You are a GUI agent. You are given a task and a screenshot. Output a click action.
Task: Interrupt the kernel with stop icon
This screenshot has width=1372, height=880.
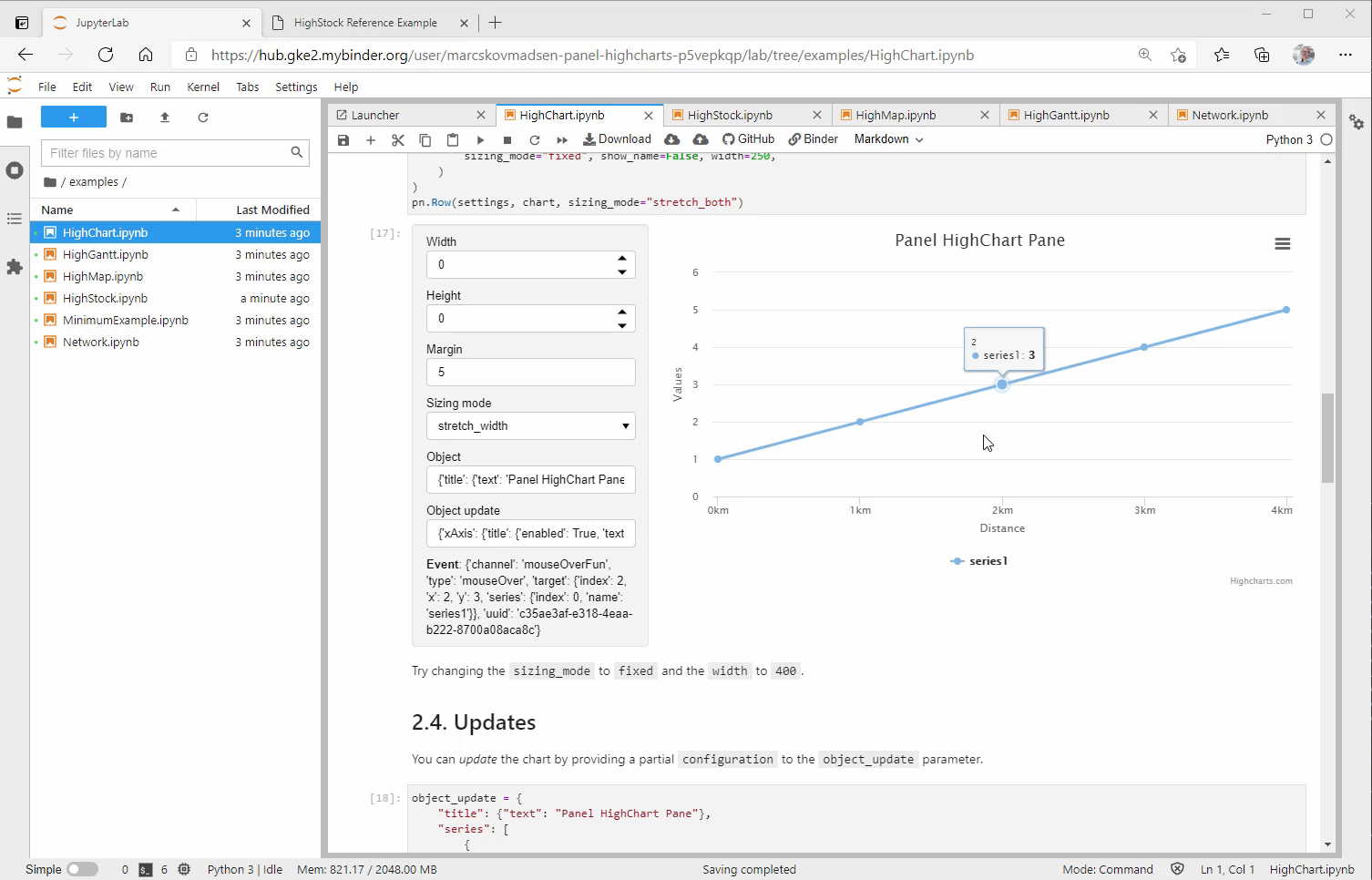(507, 140)
